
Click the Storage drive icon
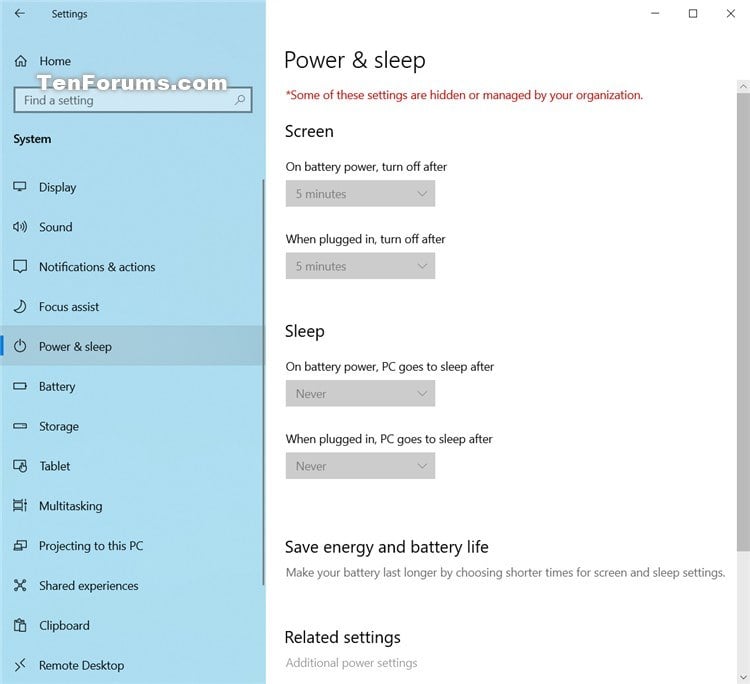pos(20,426)
